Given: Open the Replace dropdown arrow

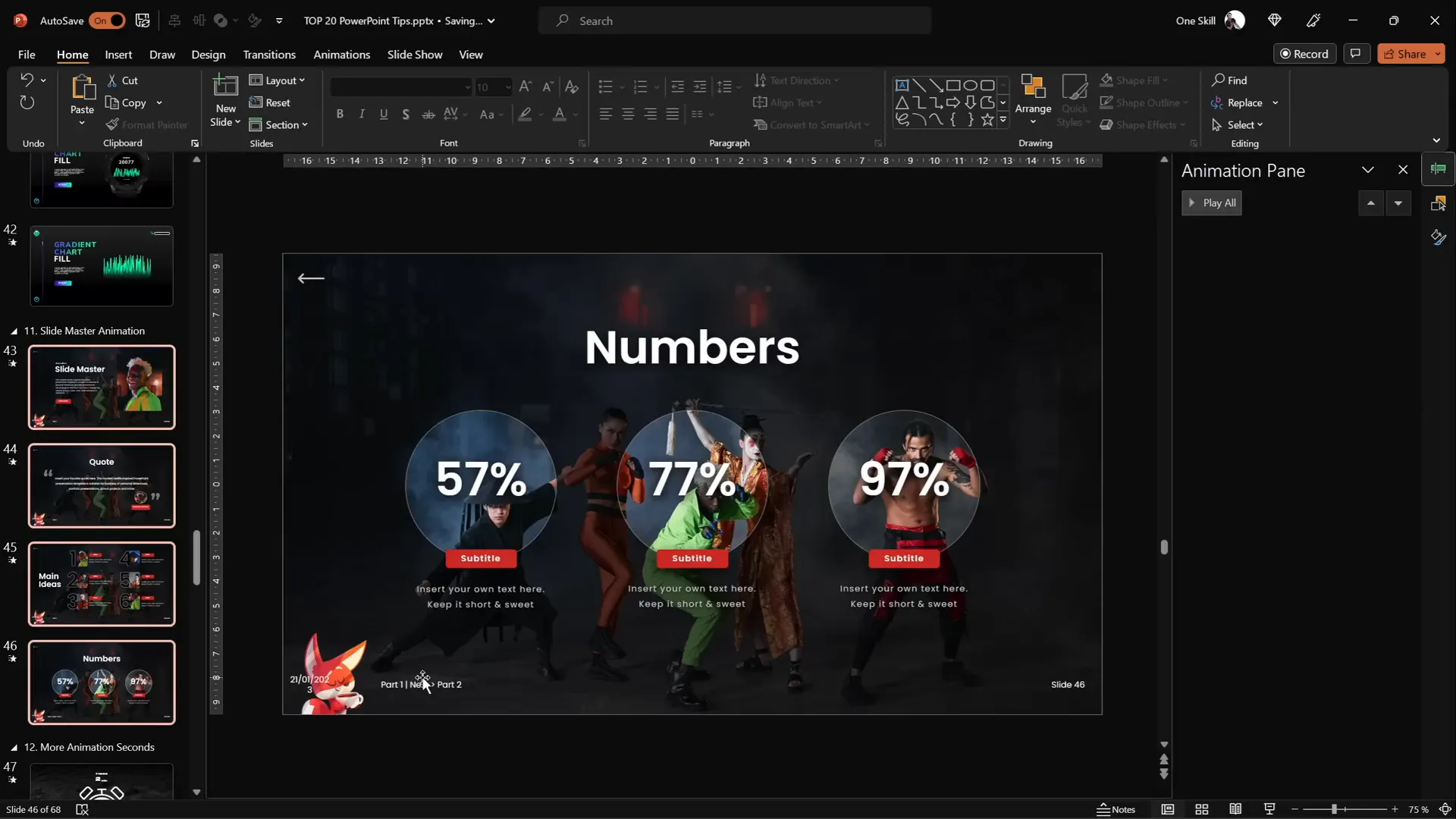Looking at the screenshot, I should 1276,103.
